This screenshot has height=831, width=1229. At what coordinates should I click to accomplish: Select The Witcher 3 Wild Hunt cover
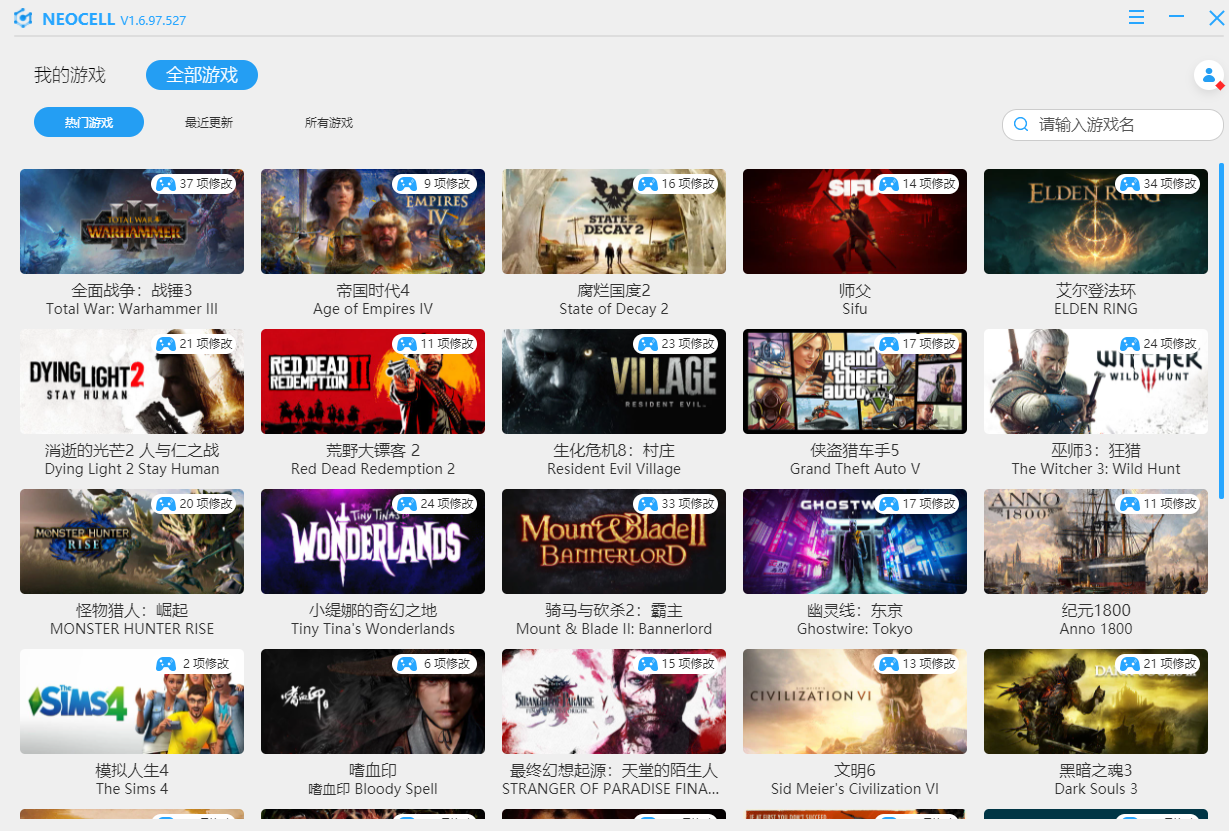[x=1096, y=381]
